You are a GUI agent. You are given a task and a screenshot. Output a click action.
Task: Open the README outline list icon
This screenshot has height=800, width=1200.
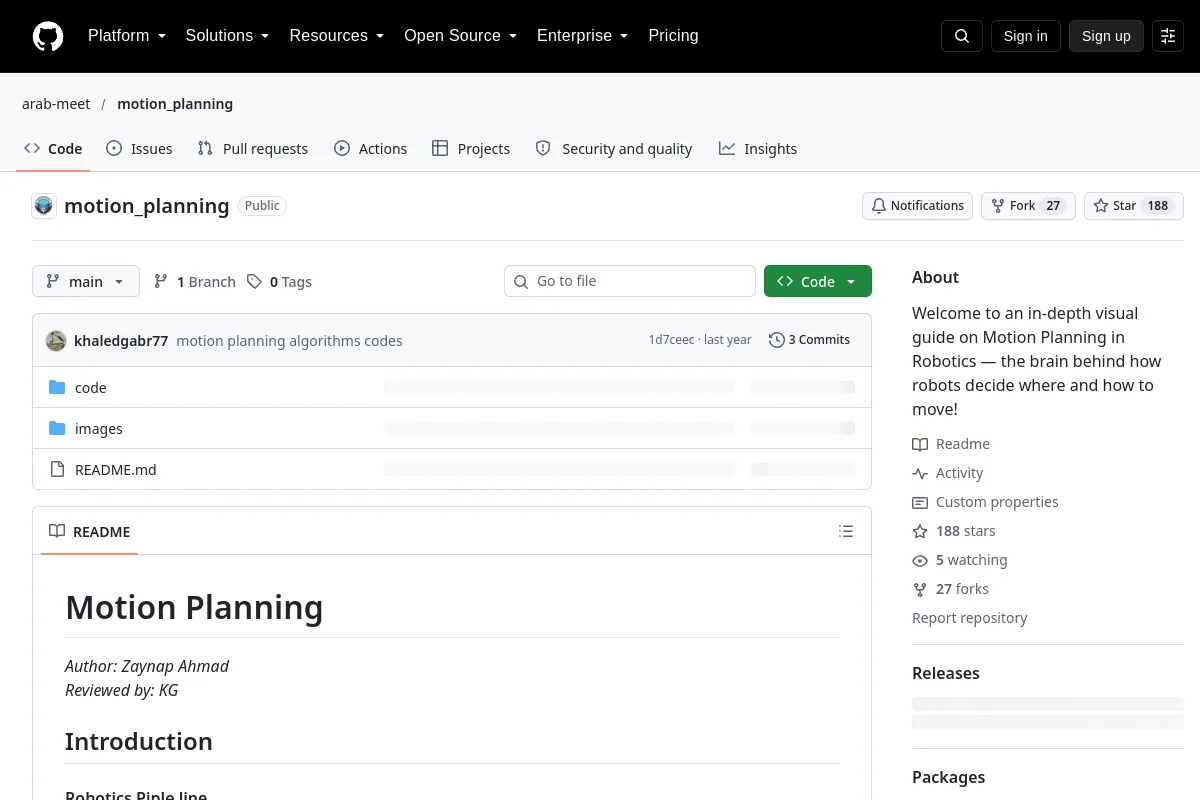[846, 532]
